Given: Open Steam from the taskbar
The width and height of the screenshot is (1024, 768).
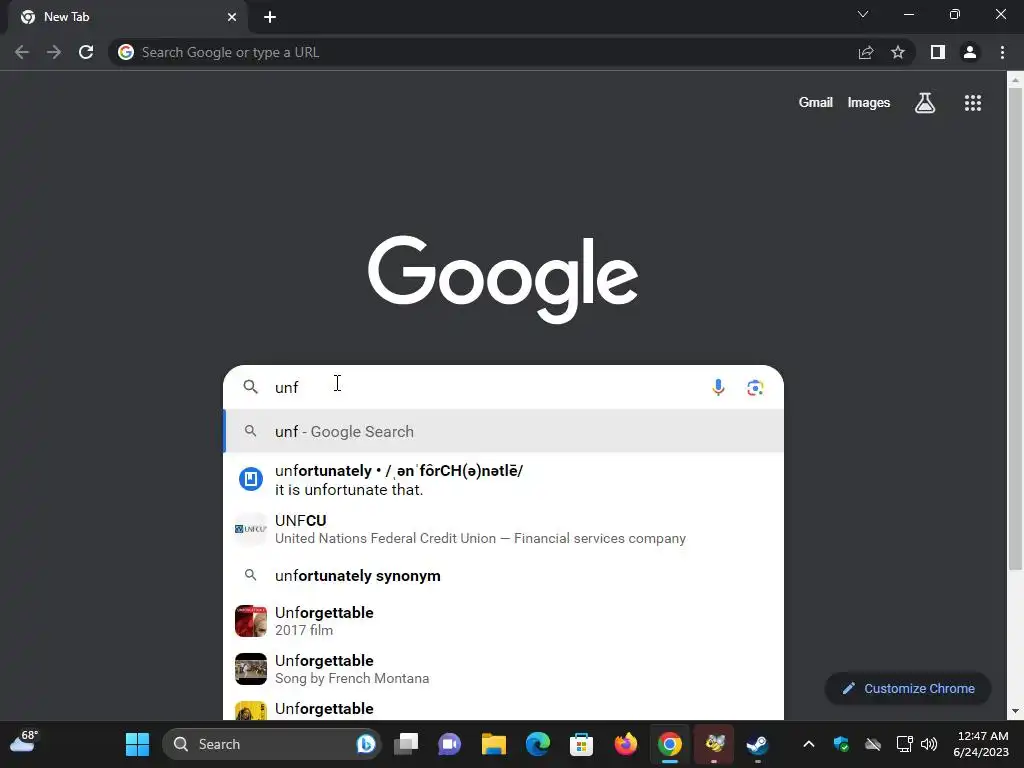Looking at the screenshot, I should pos(758,744).
